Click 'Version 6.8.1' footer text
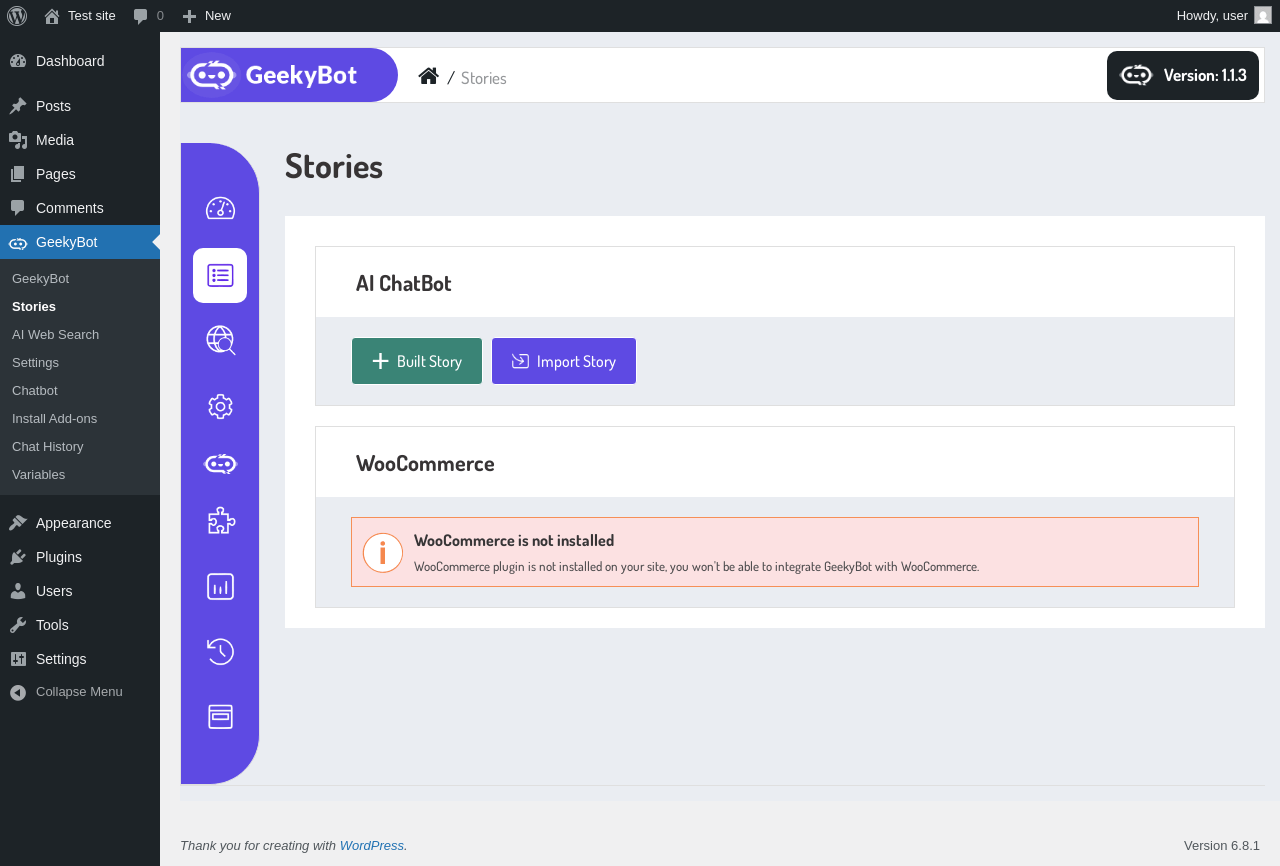1280x866 pixels. pos(1222,845)
